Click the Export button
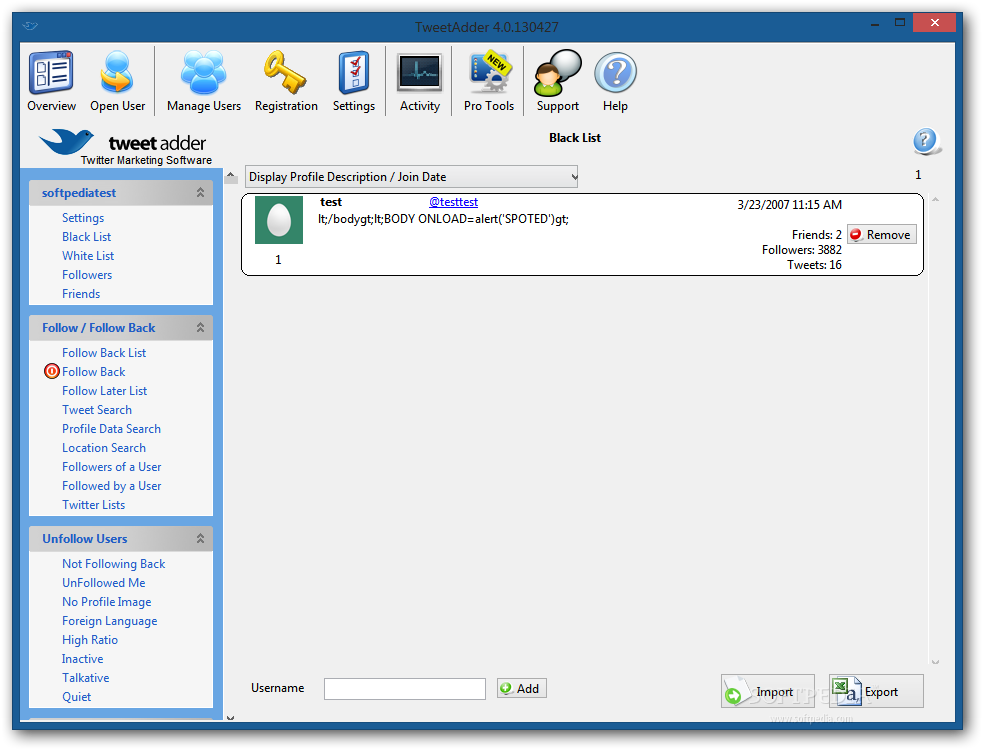This screenshot has height=750, width=983. click(x=876, y=691)
